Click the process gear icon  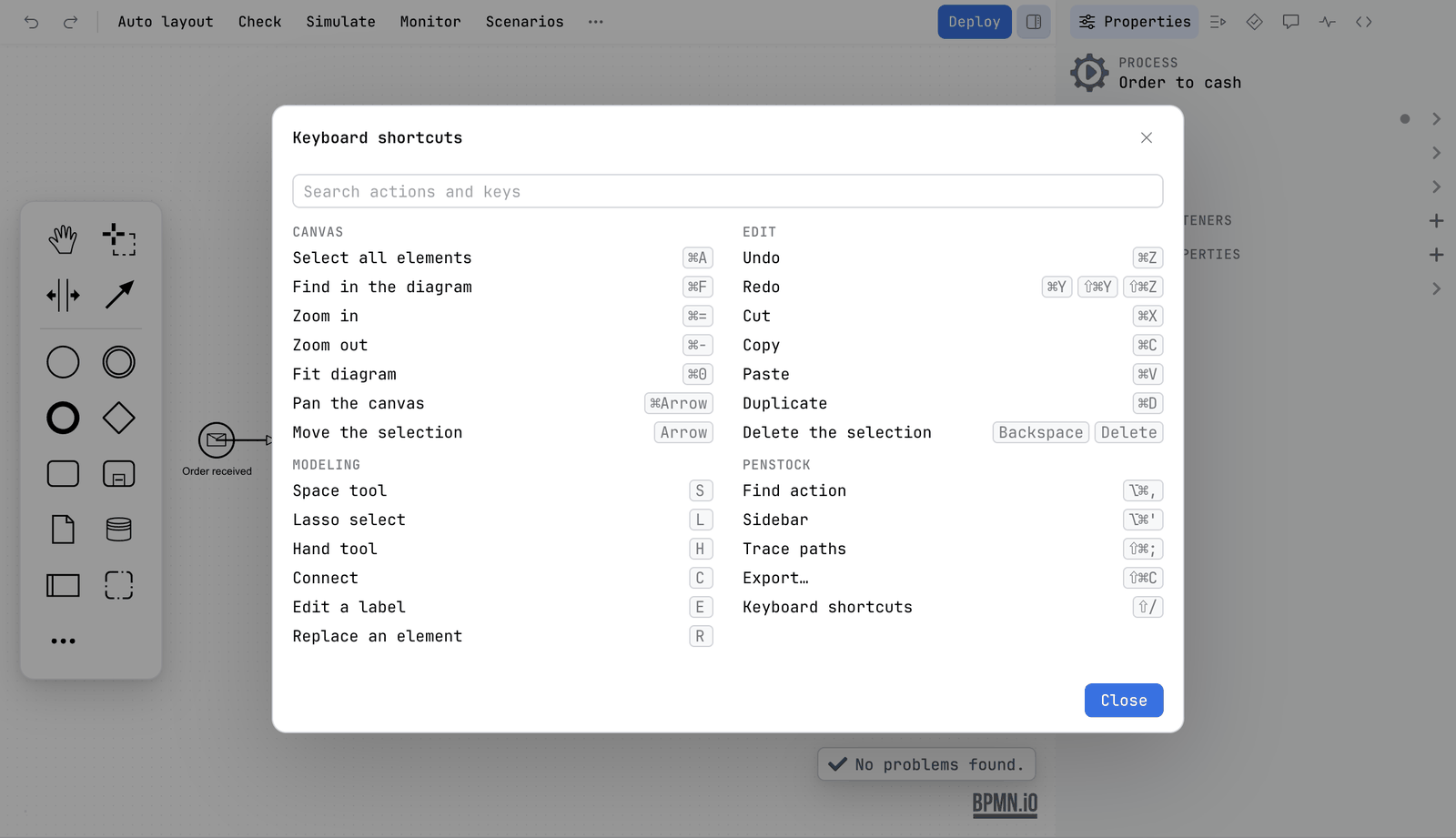pos(1089,73)
